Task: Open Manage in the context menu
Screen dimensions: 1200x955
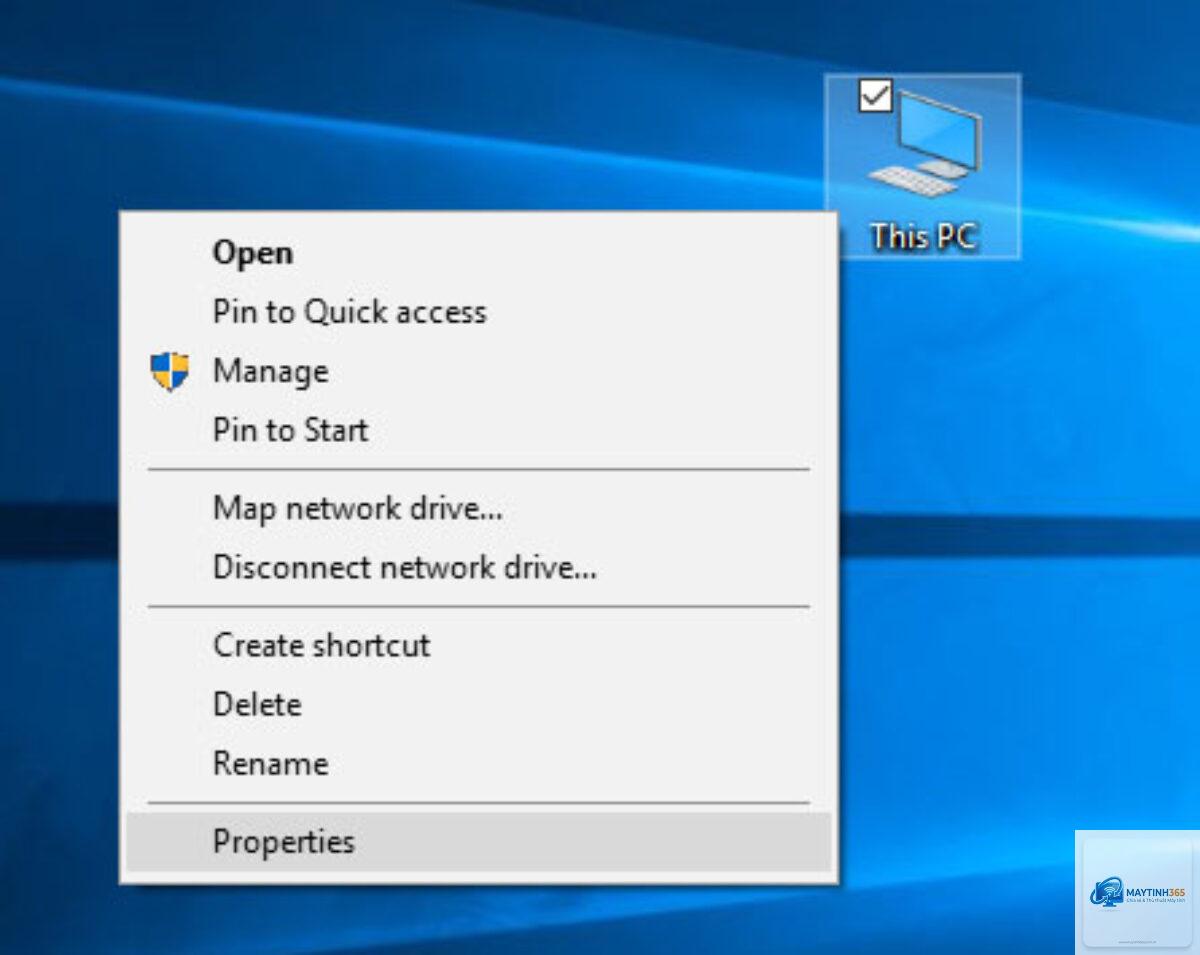Action: point(479,371)
